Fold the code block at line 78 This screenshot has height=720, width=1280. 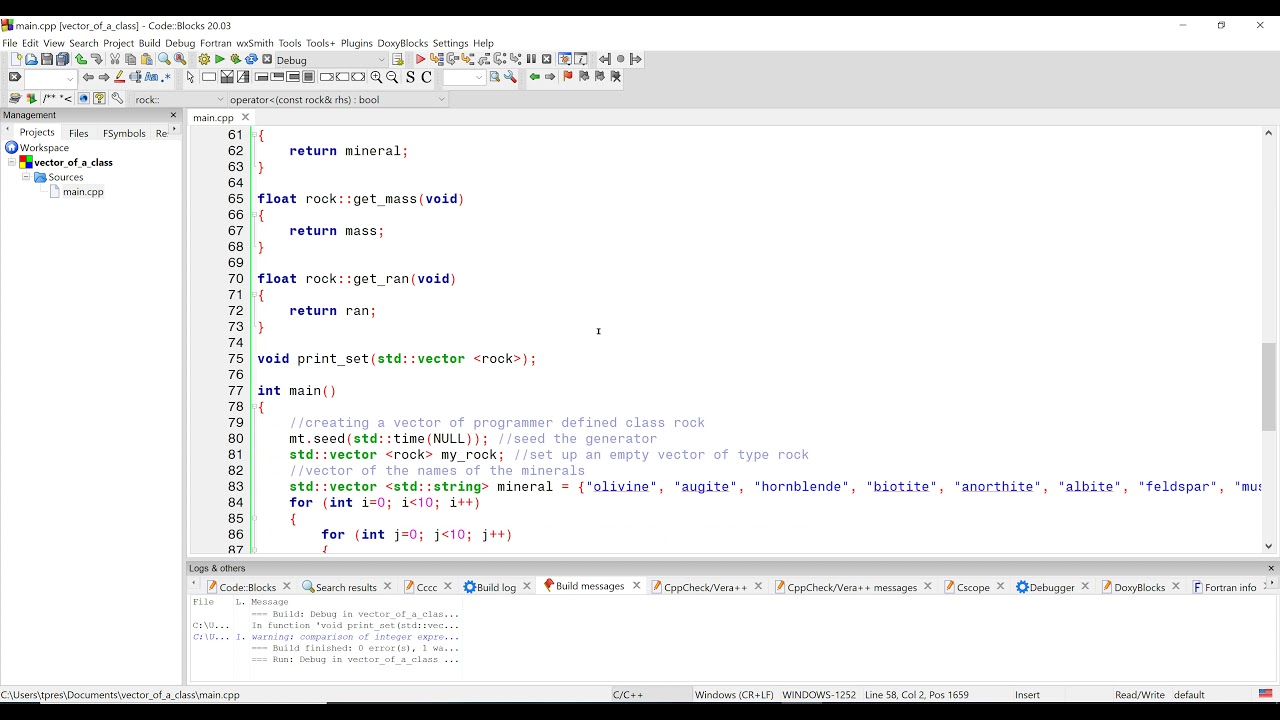[253, 407]
